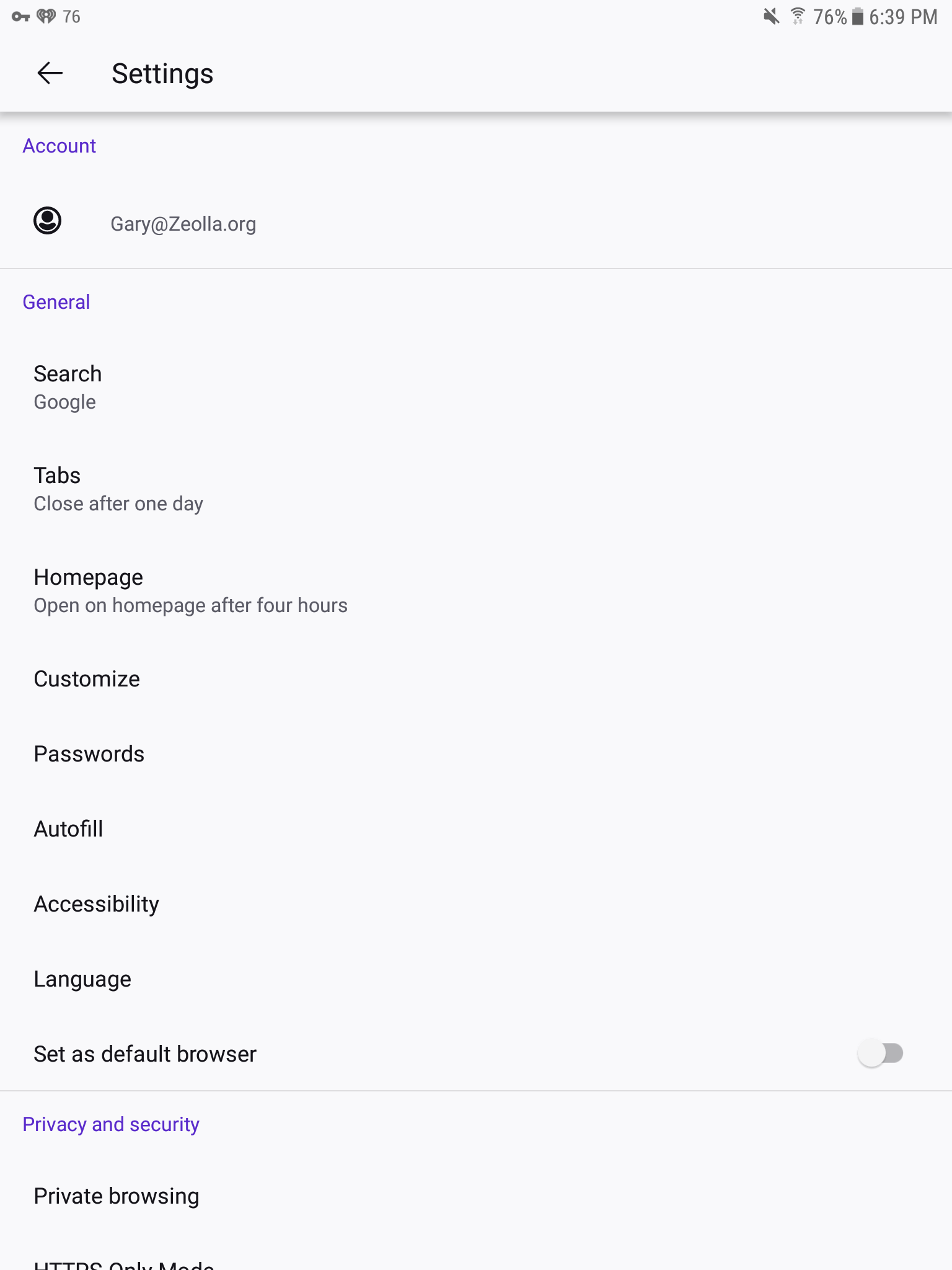Tap the iHeartRadio notification icon
The image size is (952, 1270).
[x=46, y=16]
